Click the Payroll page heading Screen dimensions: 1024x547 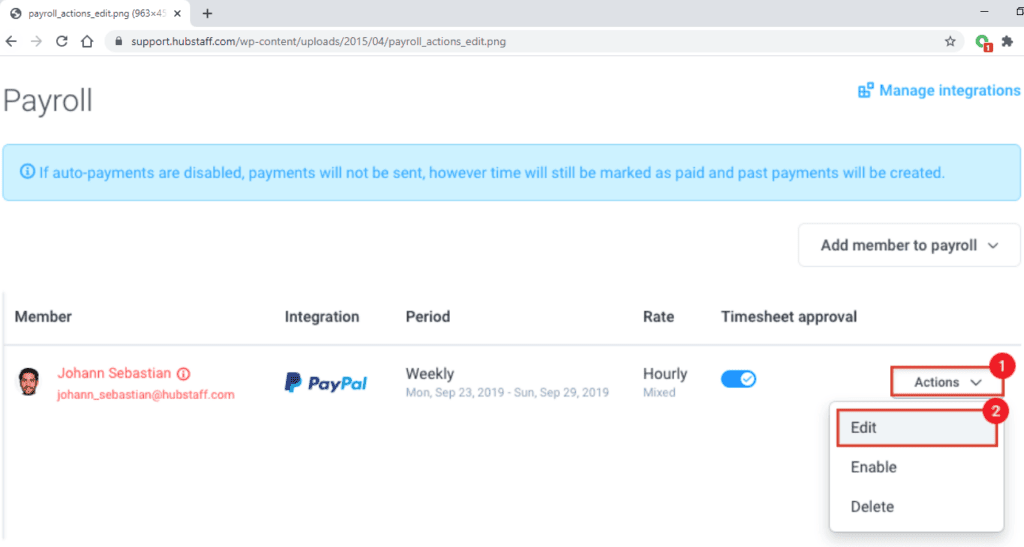click(48, 101)
